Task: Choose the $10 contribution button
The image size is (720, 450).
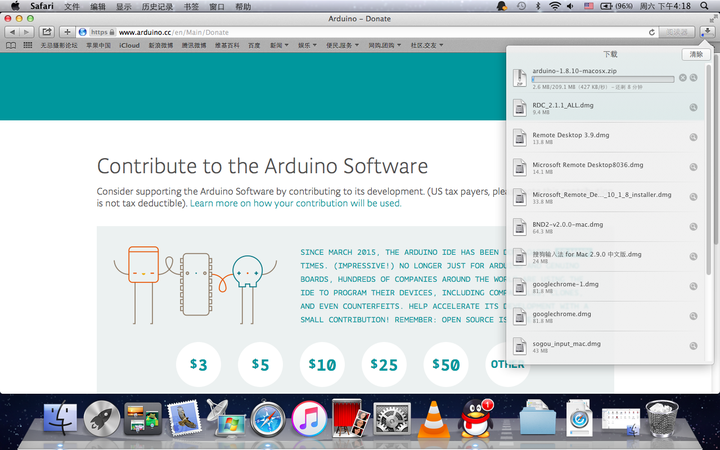Action: [322, 365]
